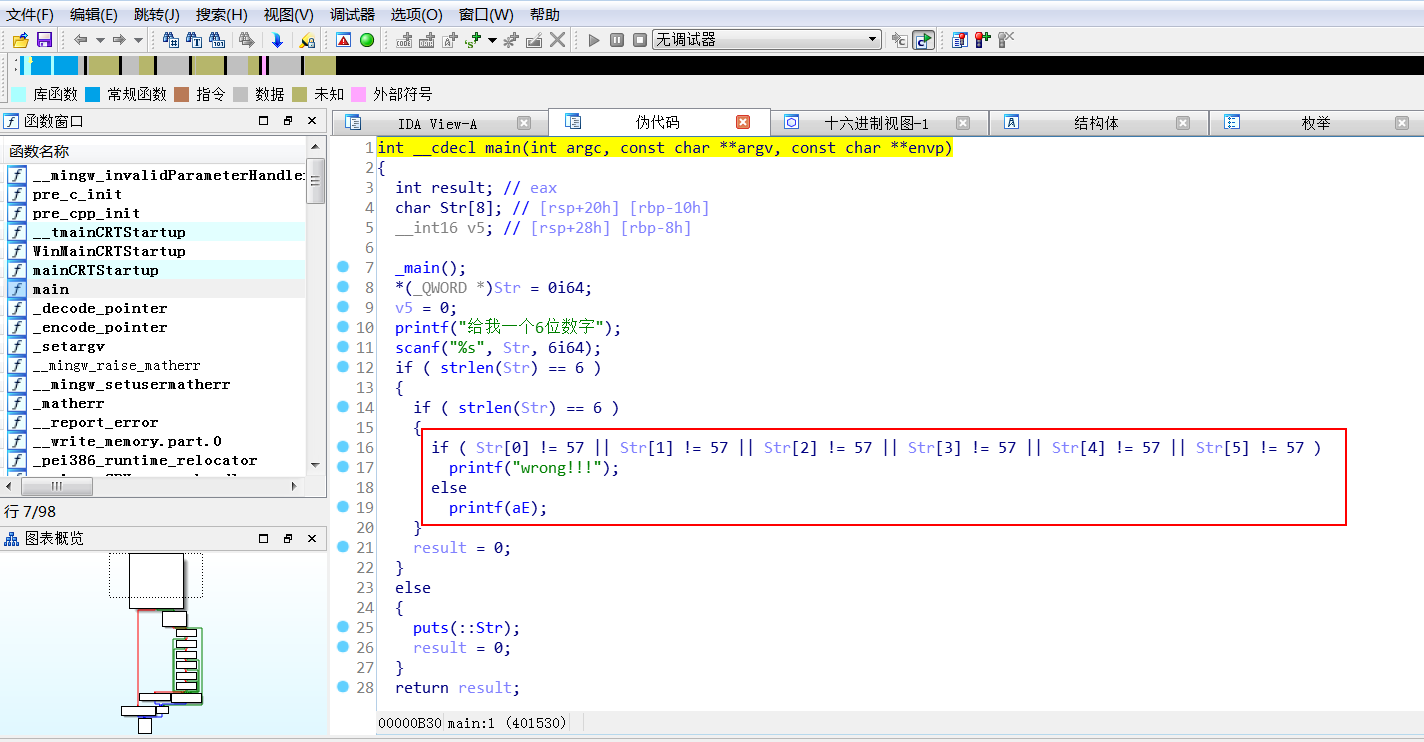Click the add breakpoint icon with green plus
Screen dimensions: 1424x742
pos(983,40)
